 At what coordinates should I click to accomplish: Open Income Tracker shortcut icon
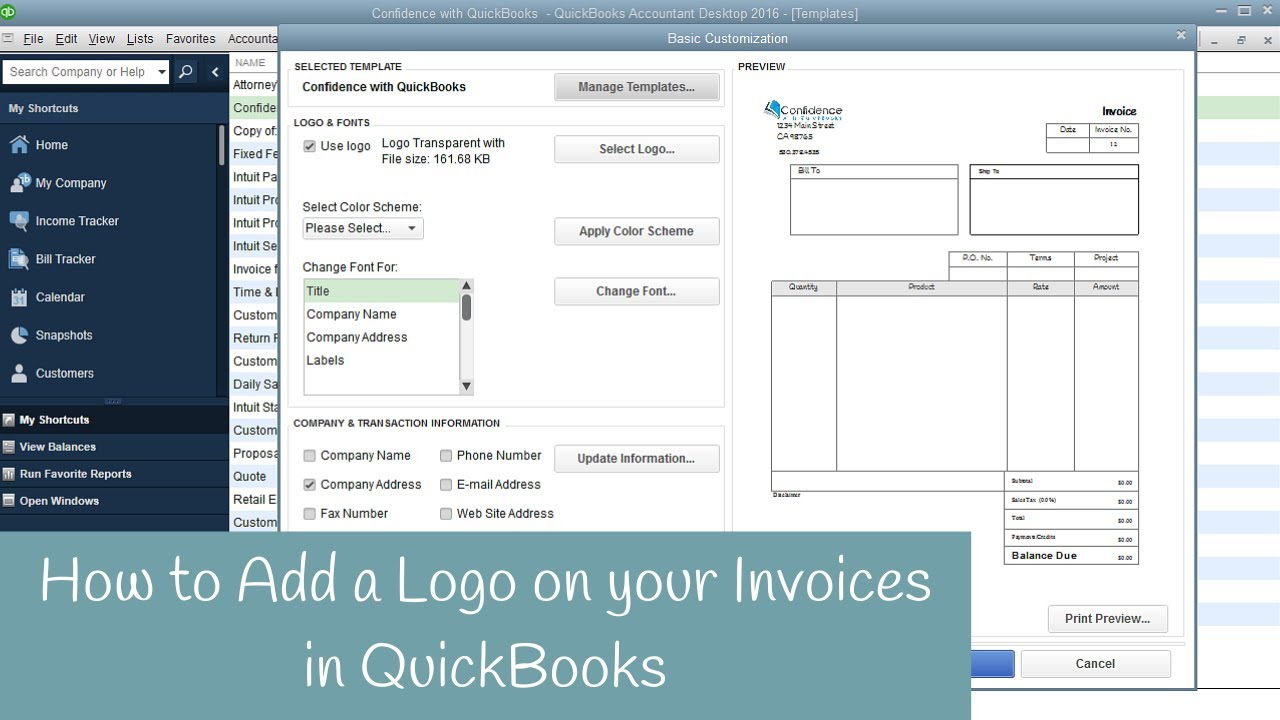click(x=19, y=221)
